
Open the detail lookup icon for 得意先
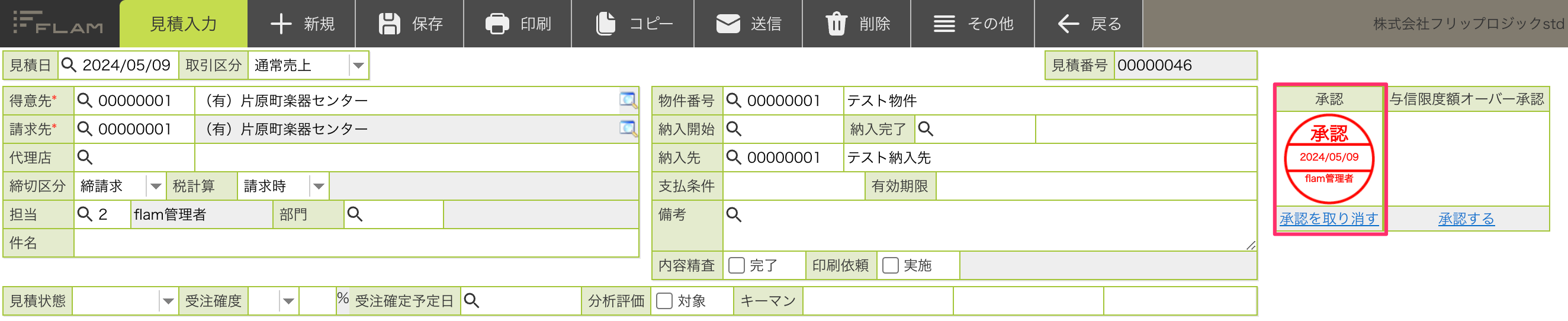coord(628,100)
